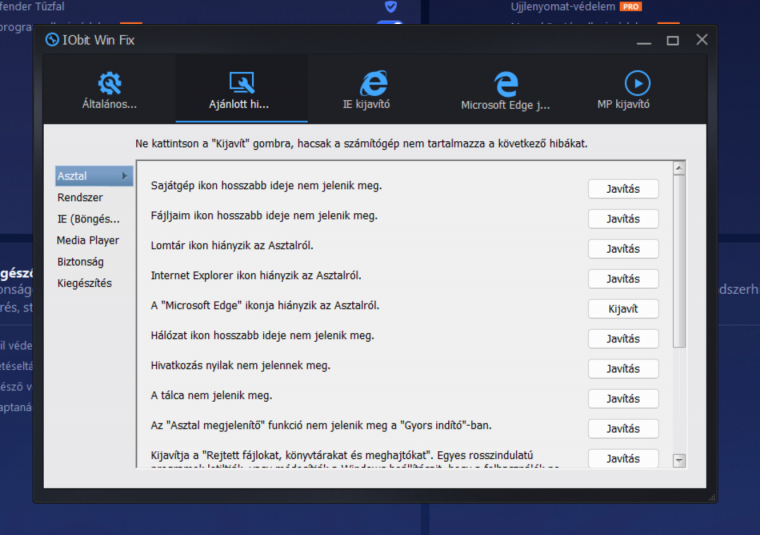
Task: Select Kiegészítés category in sidebar
Action: [84, 283]
